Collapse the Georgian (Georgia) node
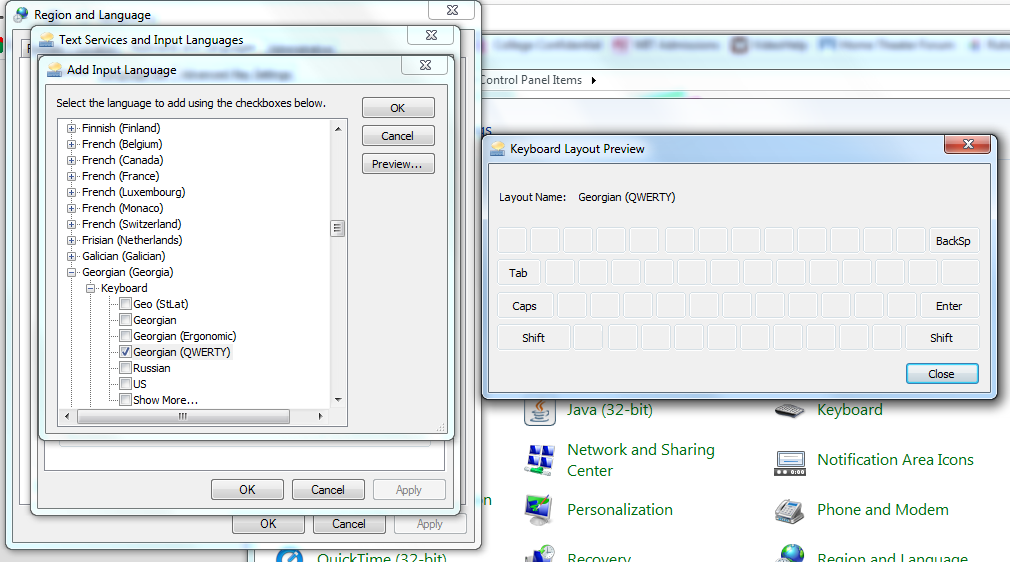The height and width of the screenshot is (562, 1010). [x=71, y=272]
